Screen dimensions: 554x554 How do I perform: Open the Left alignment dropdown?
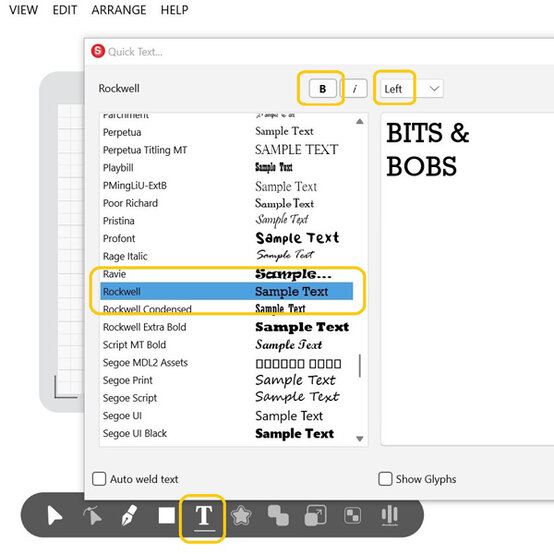point(412,89)
